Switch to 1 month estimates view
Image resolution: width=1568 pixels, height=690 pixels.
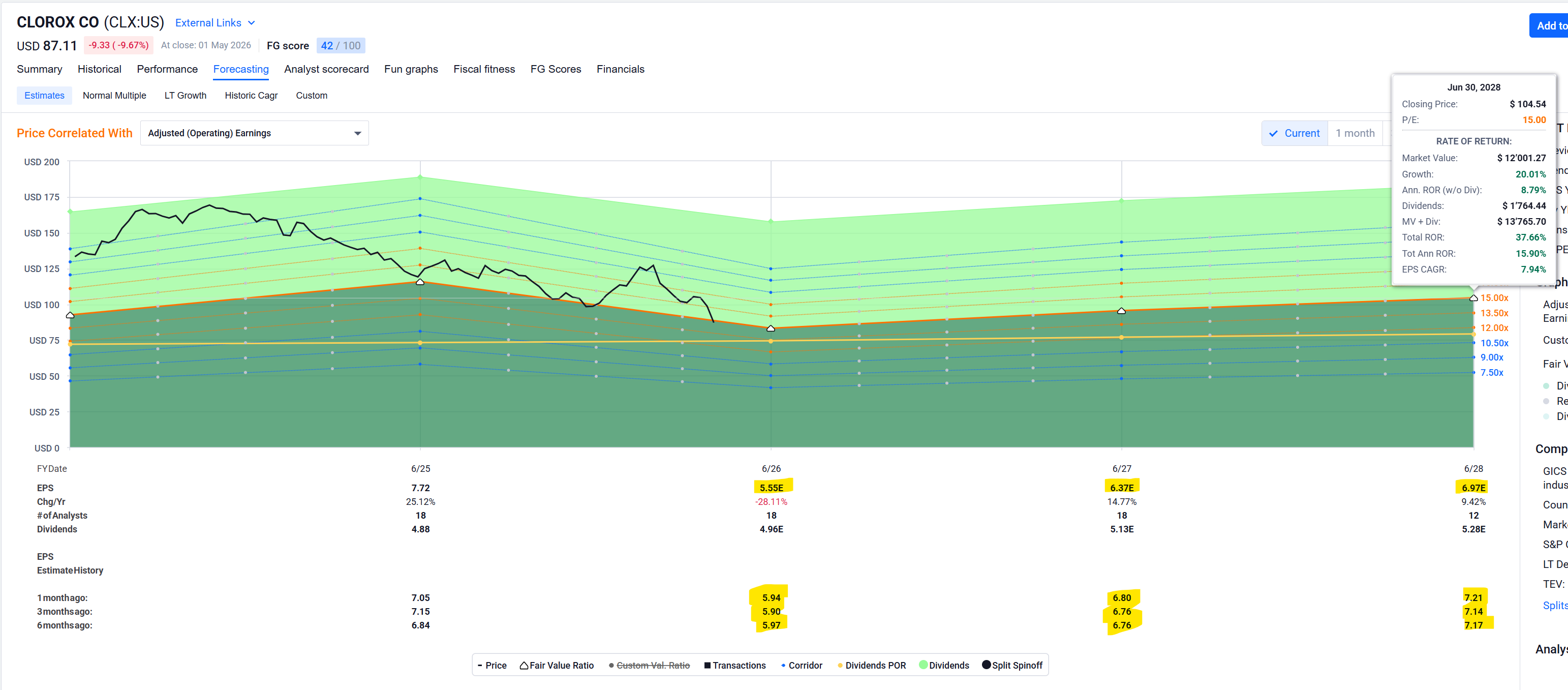click(1355, 133)
